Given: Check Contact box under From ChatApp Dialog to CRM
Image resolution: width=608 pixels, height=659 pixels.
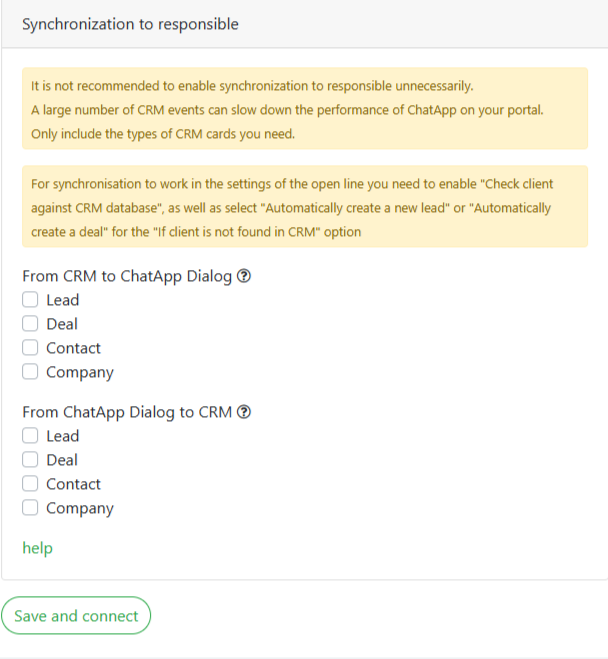Looking at the screenshot, I should coord(31,484).
